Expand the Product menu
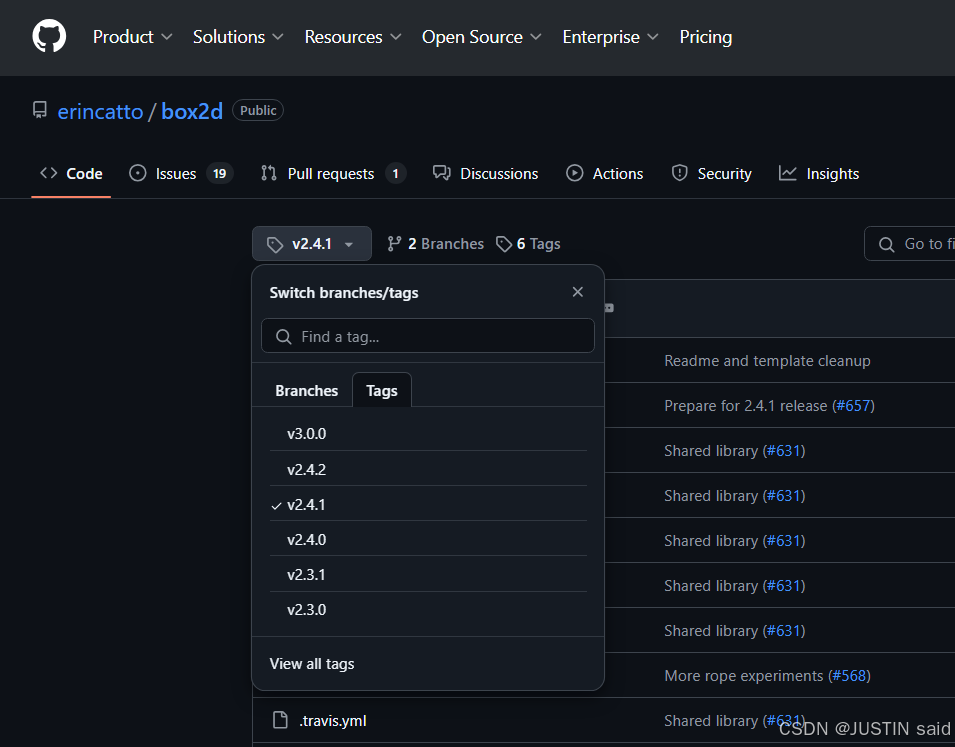Screen dimensions: 955x747 click(132, 37)
